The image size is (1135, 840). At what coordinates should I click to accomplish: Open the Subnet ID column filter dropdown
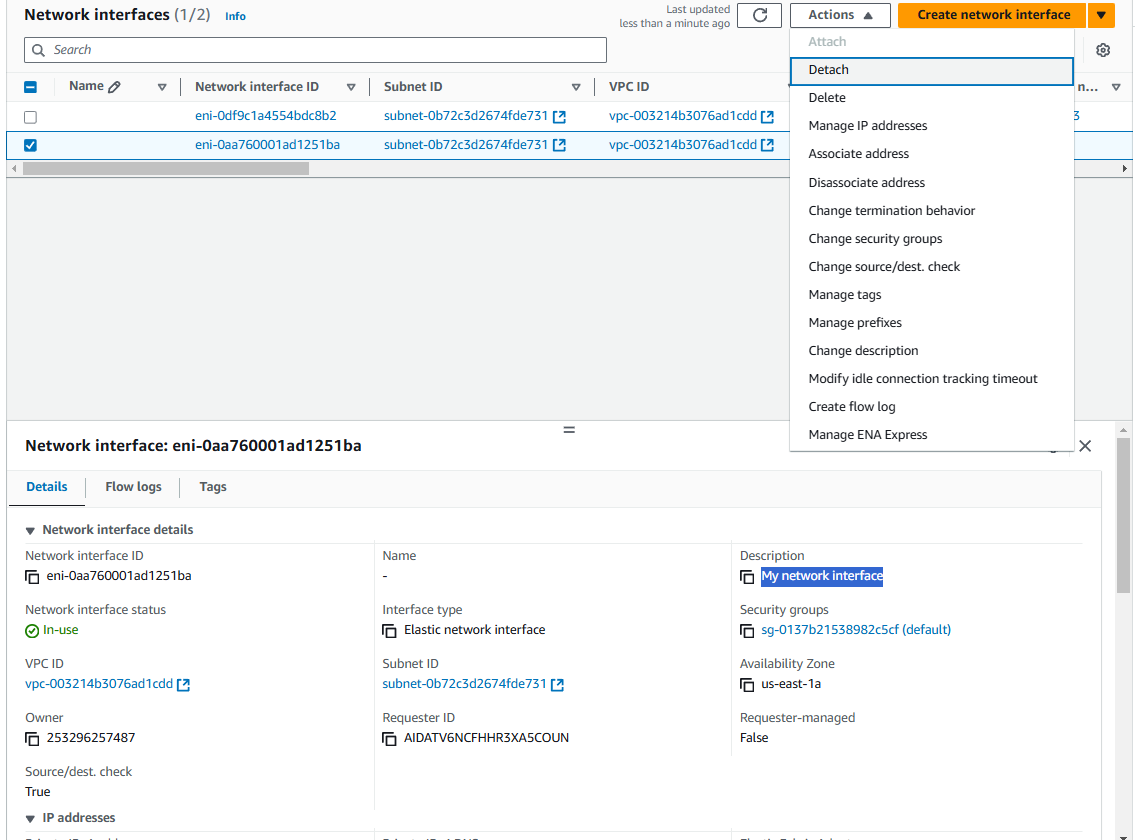click(577, 86)
